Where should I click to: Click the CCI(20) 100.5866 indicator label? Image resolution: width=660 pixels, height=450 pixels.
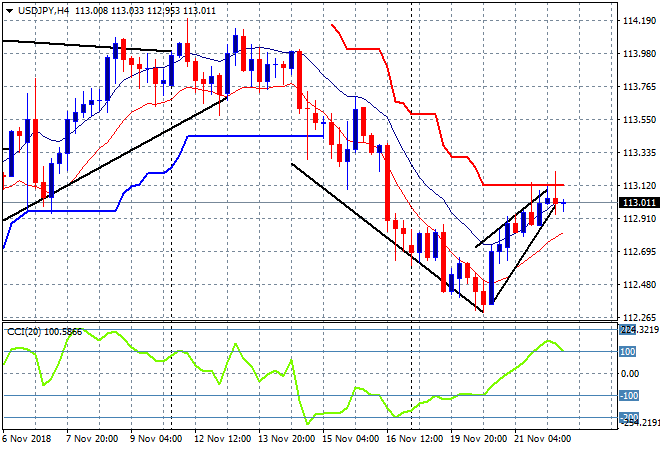44,332
